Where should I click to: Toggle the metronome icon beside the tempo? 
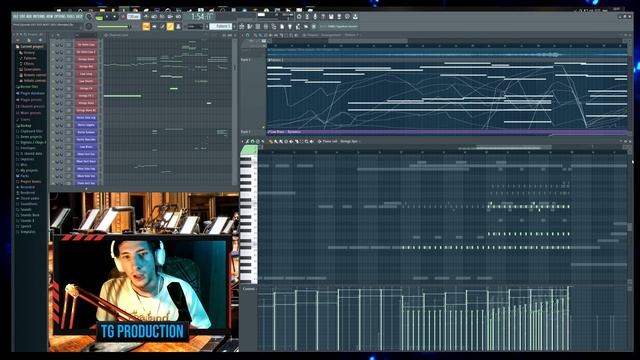pos(146,17)
